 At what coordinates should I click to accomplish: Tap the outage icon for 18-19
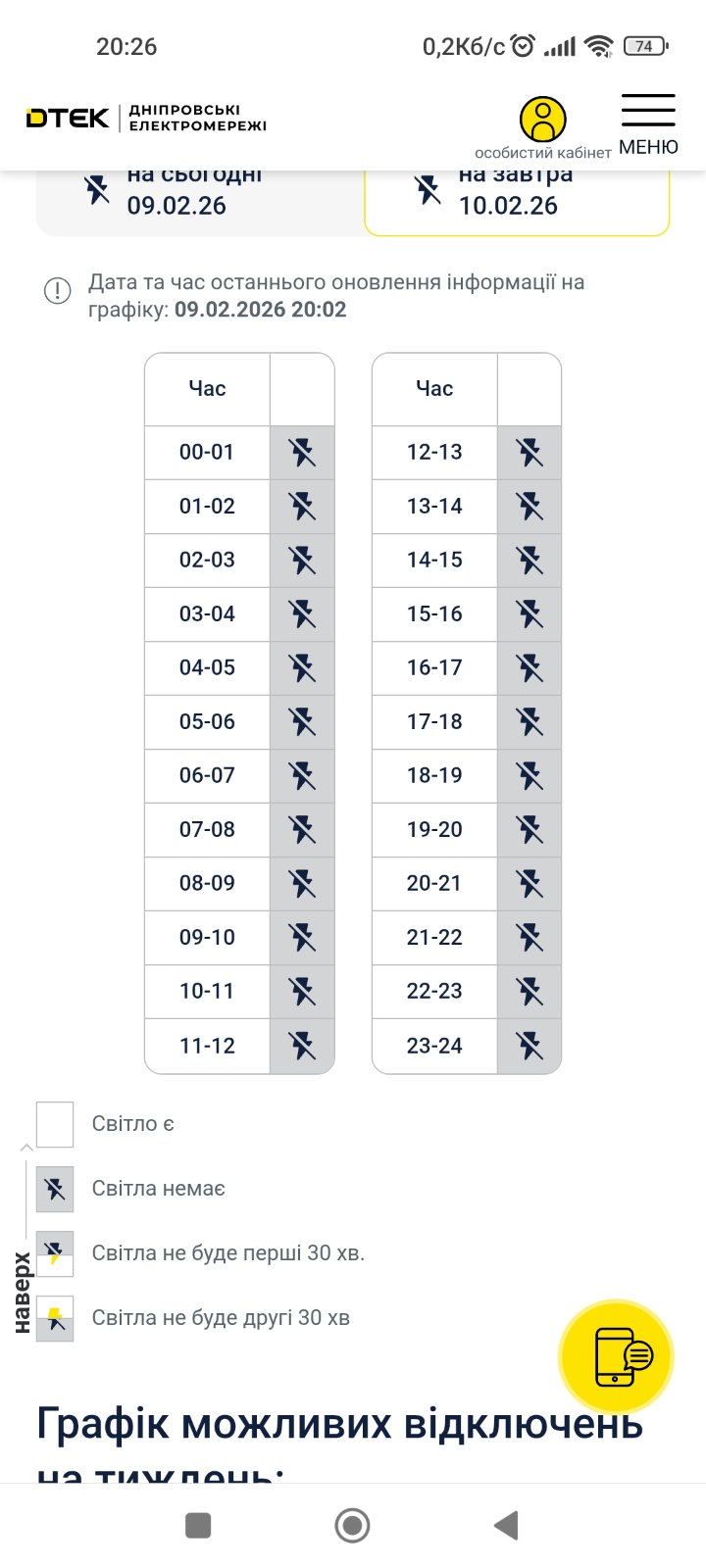coord(529,776)
